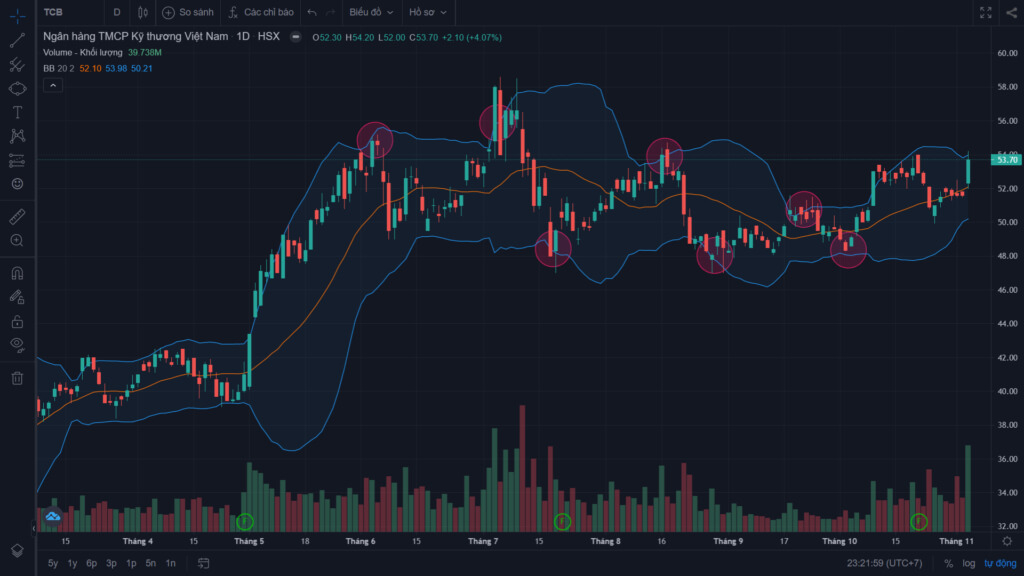Open the Hồ sơ dropdown menu
1024x576 pixels.
tap(428, 12)
